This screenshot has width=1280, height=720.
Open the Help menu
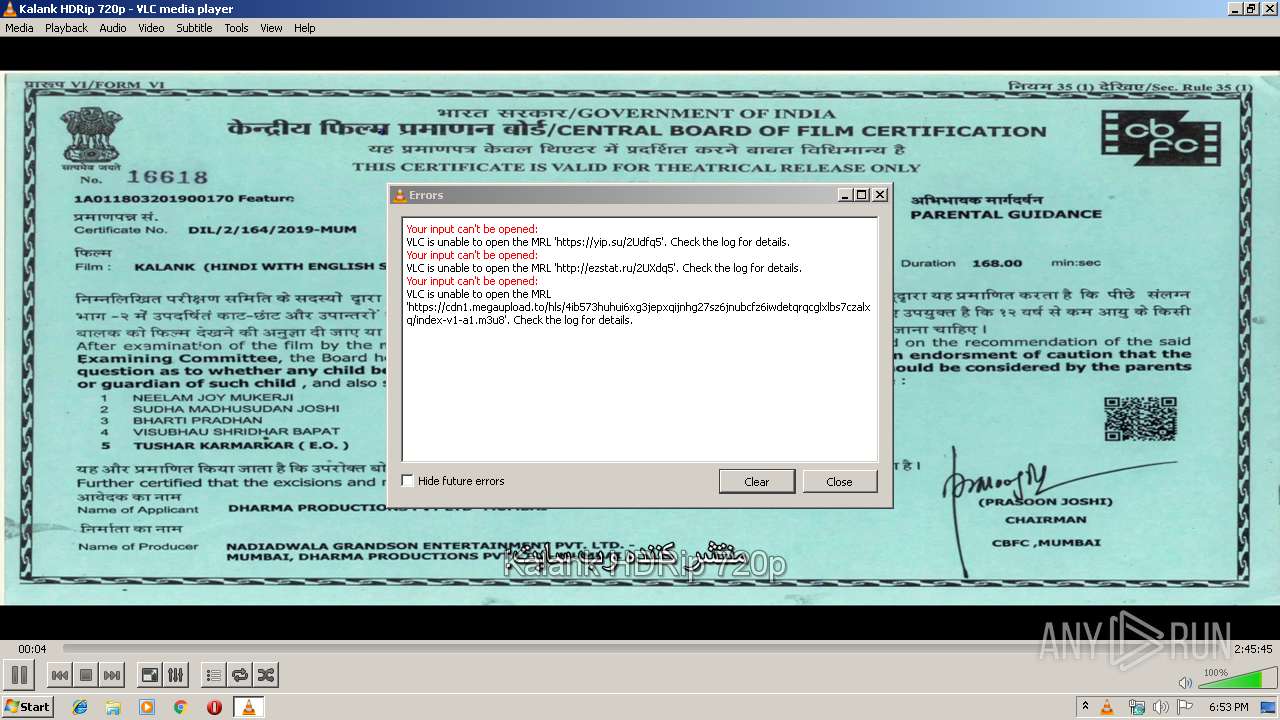tap(305, 28)
